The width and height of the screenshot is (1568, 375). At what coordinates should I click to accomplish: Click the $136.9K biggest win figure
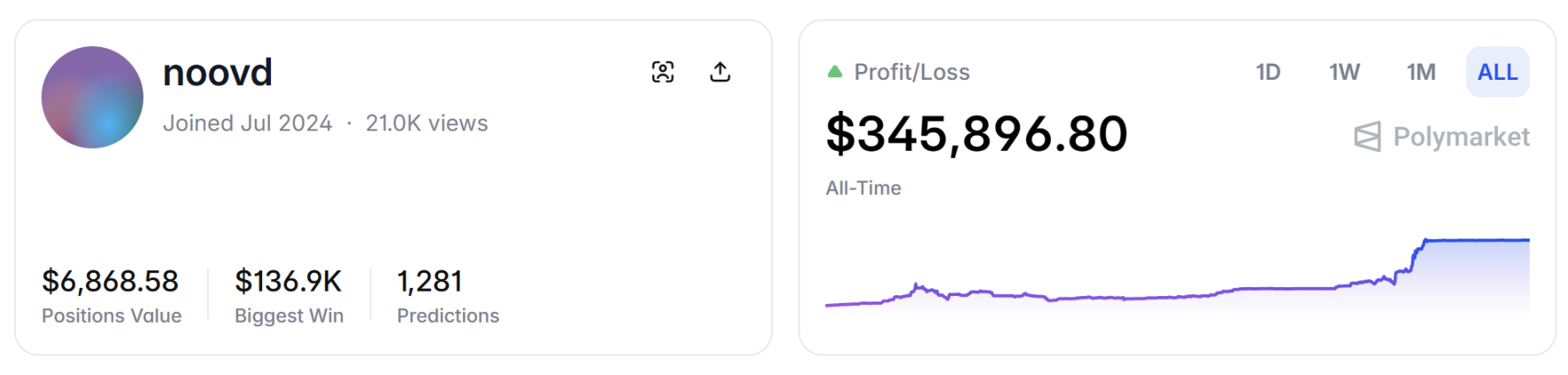[288, 281]
